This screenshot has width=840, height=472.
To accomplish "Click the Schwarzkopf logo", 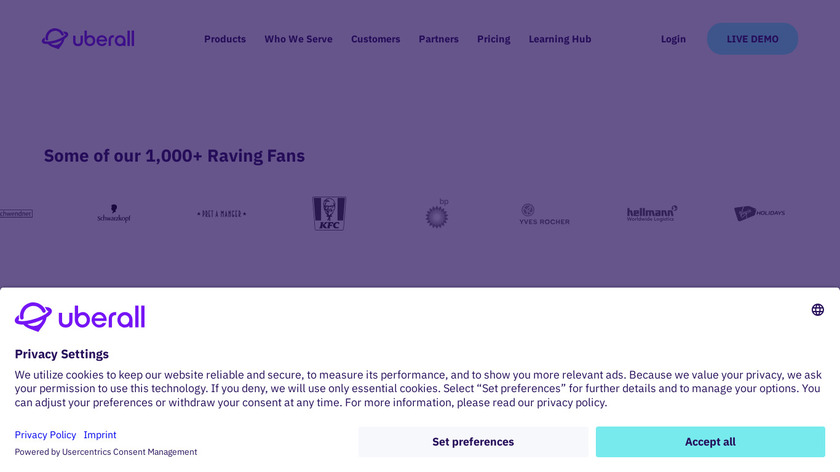I will (113, 214).
